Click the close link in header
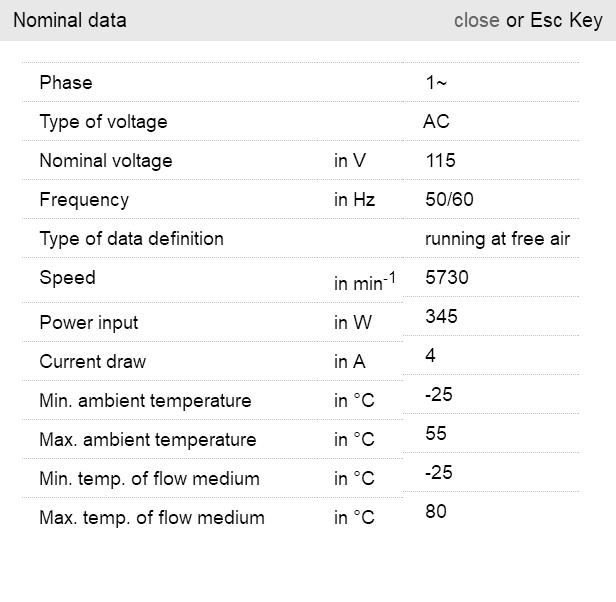 [x=476, y=20]
